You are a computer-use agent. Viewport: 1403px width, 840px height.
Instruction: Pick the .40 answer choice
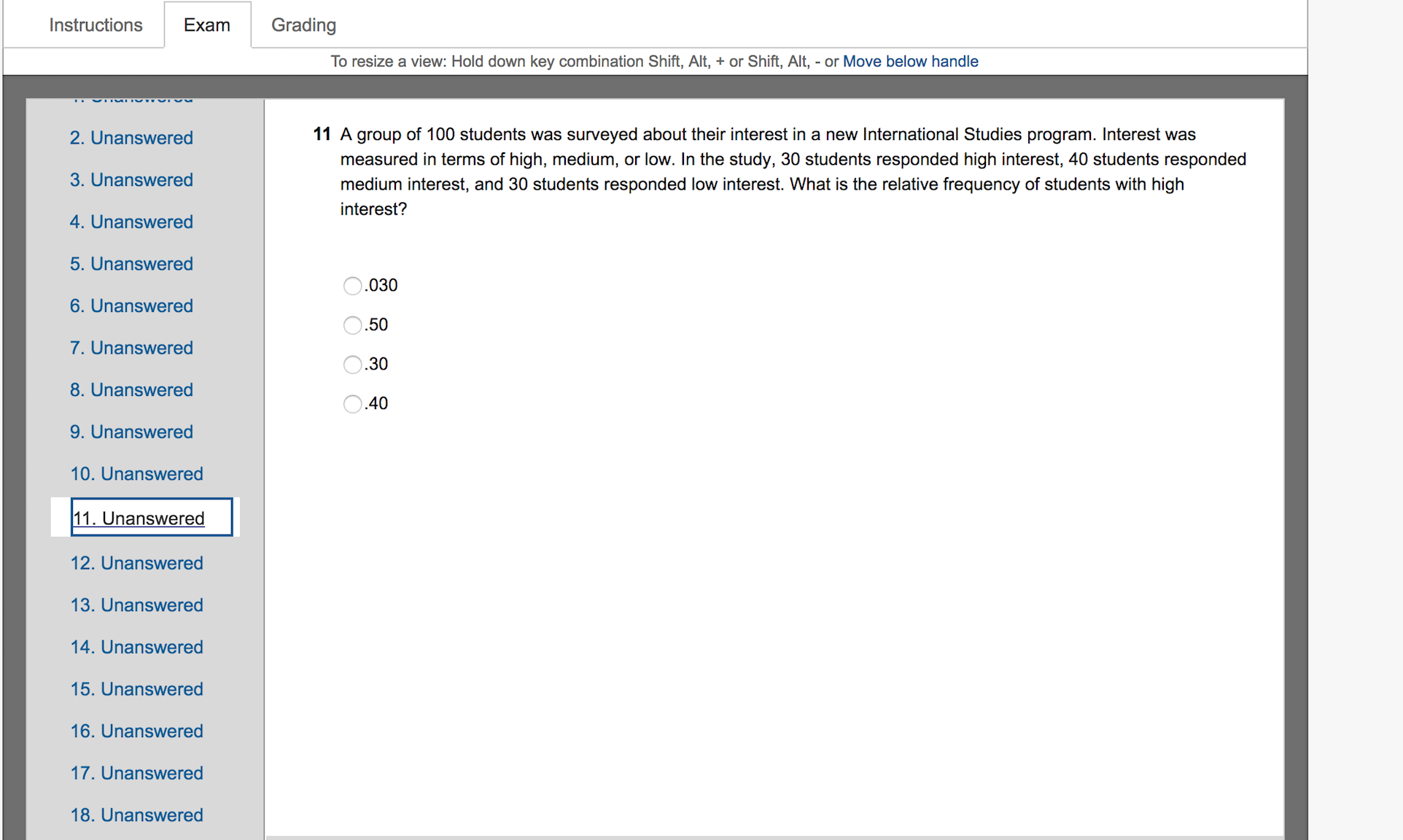[x=352, y=404]
